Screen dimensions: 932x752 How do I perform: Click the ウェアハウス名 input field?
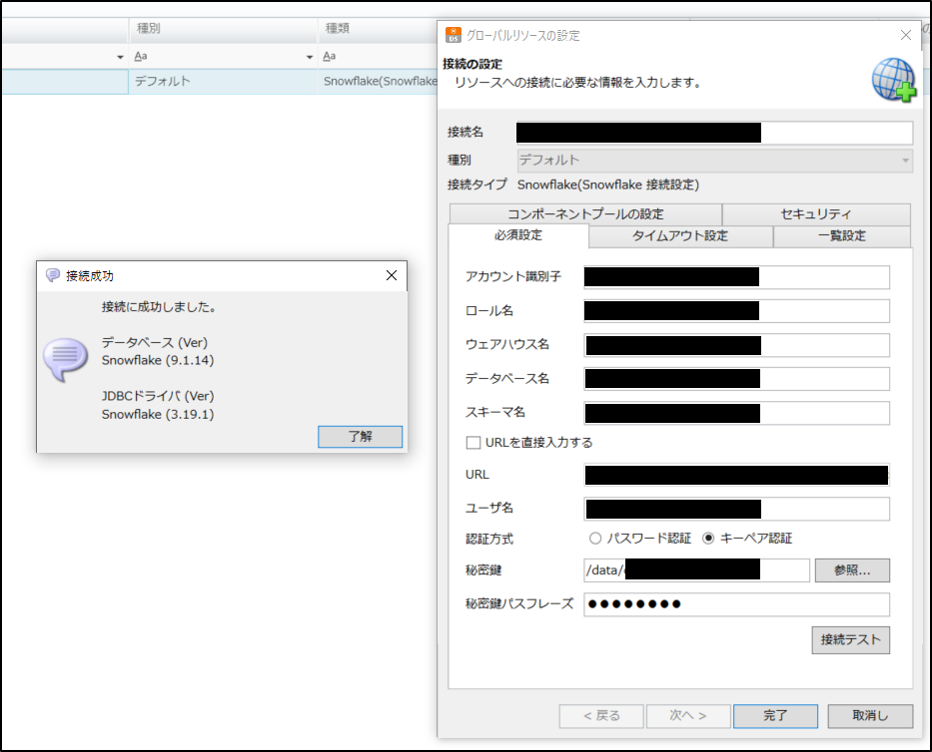coord(736,345)
